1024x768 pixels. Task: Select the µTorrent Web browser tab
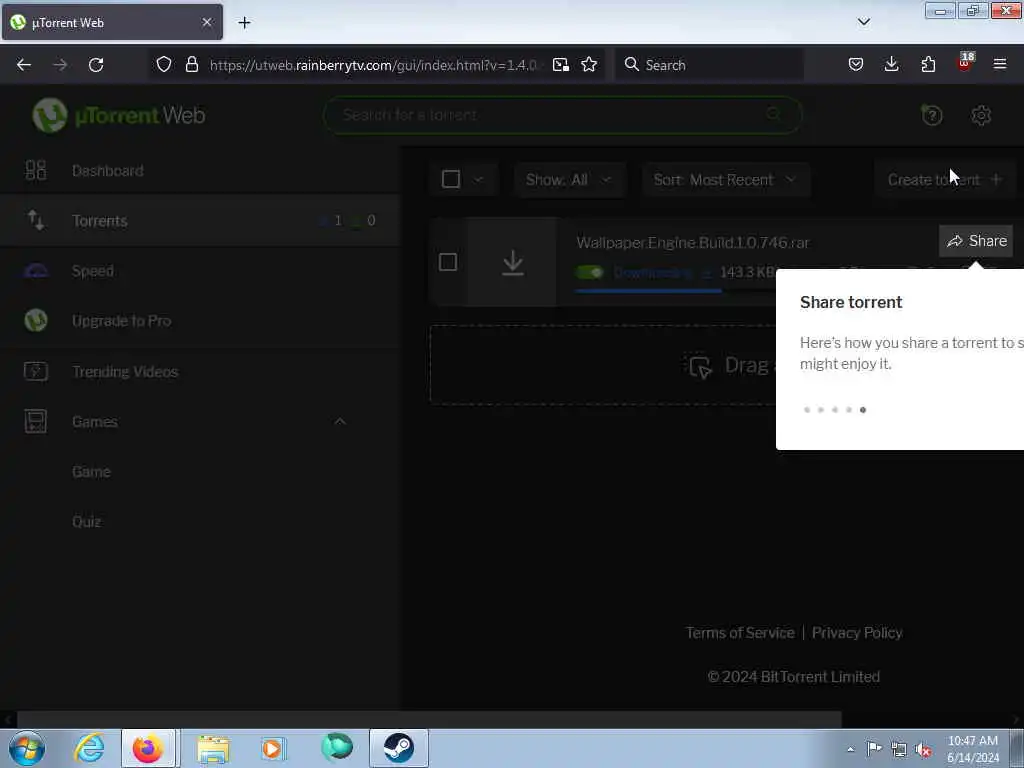(x=112, y=22)
